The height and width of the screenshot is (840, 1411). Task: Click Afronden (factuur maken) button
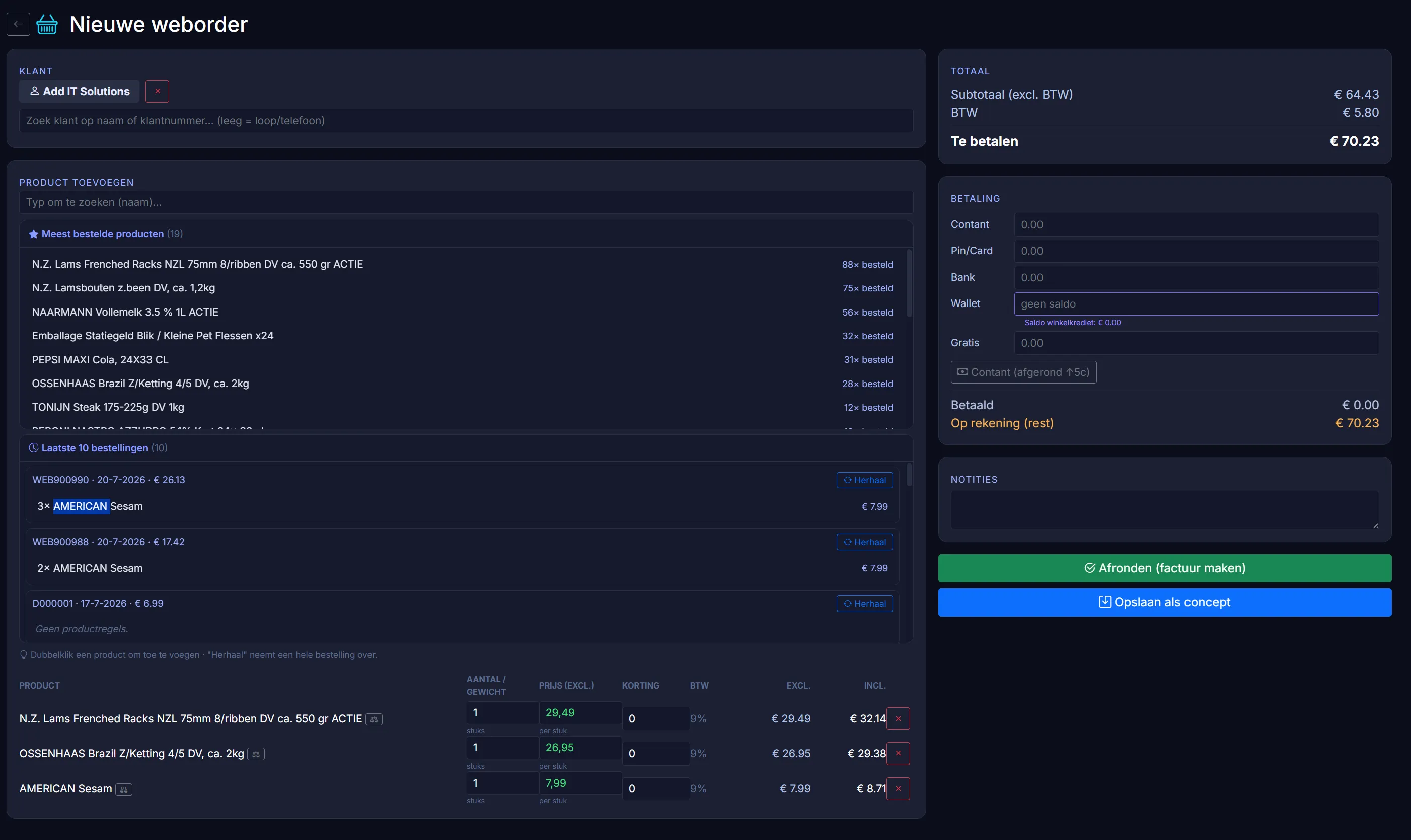tap(1165, 568)
